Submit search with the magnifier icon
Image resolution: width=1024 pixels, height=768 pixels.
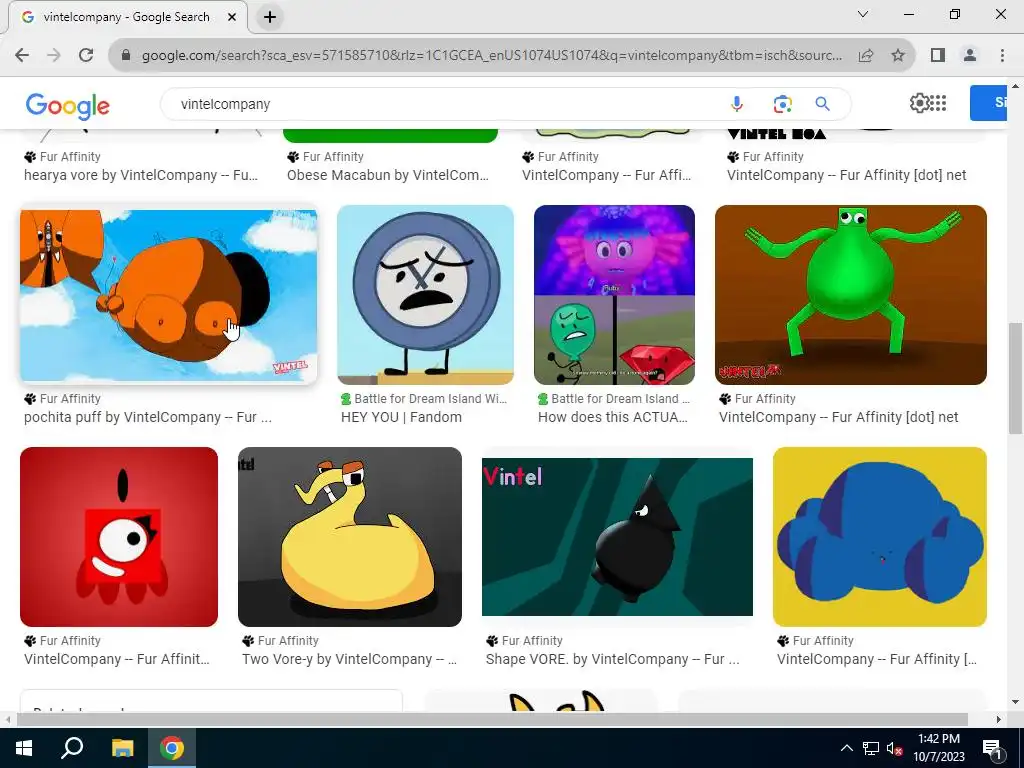[x=822, y=104]
